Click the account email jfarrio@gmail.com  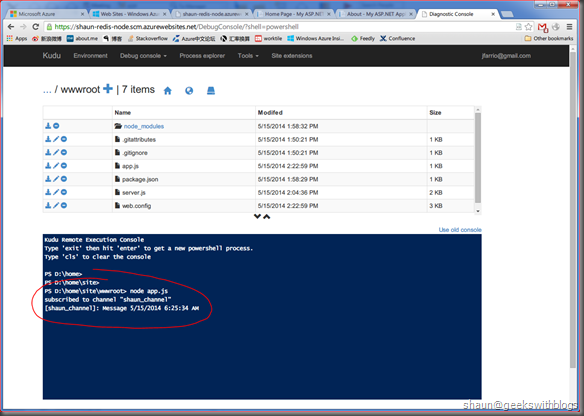tap(506, 56)
